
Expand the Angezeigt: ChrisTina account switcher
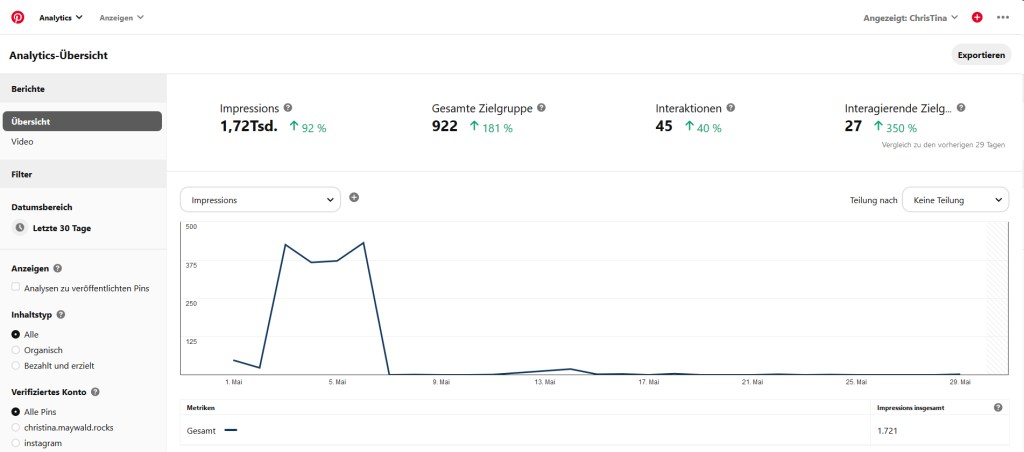(x=911, y=17)
